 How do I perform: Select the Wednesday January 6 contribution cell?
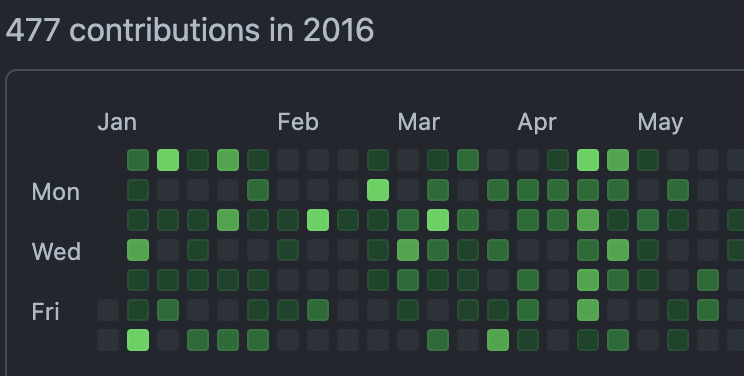coord(138,250)
